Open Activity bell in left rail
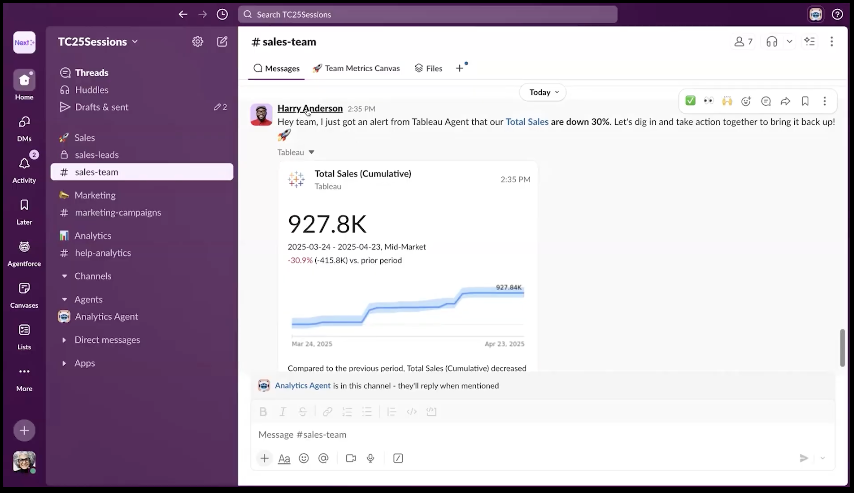 (24, 168)
